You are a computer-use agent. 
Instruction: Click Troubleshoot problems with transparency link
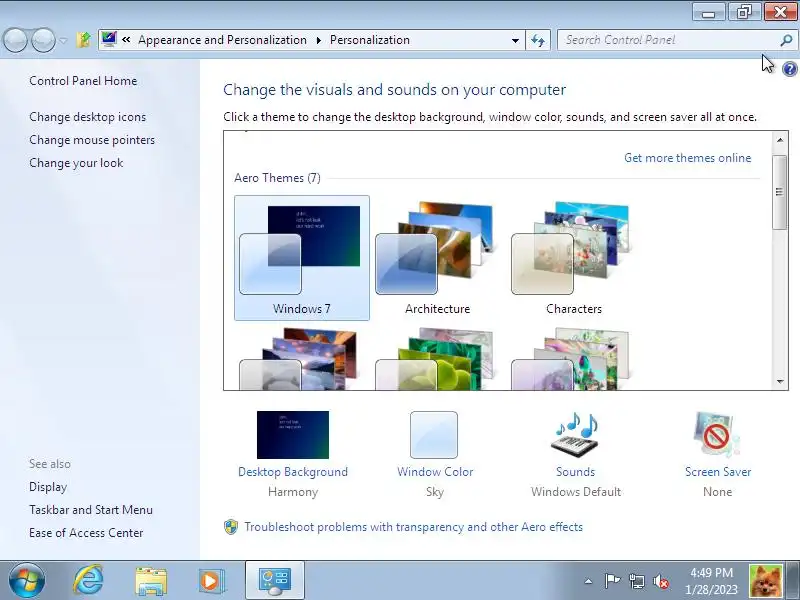(x=413, y=527)
